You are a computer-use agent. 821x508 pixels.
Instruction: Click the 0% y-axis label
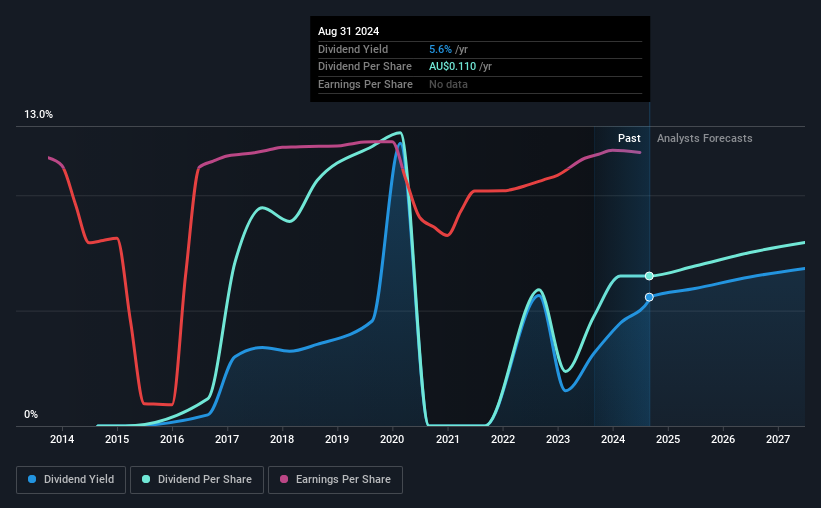pyautogui.click(x=31, y=414)
